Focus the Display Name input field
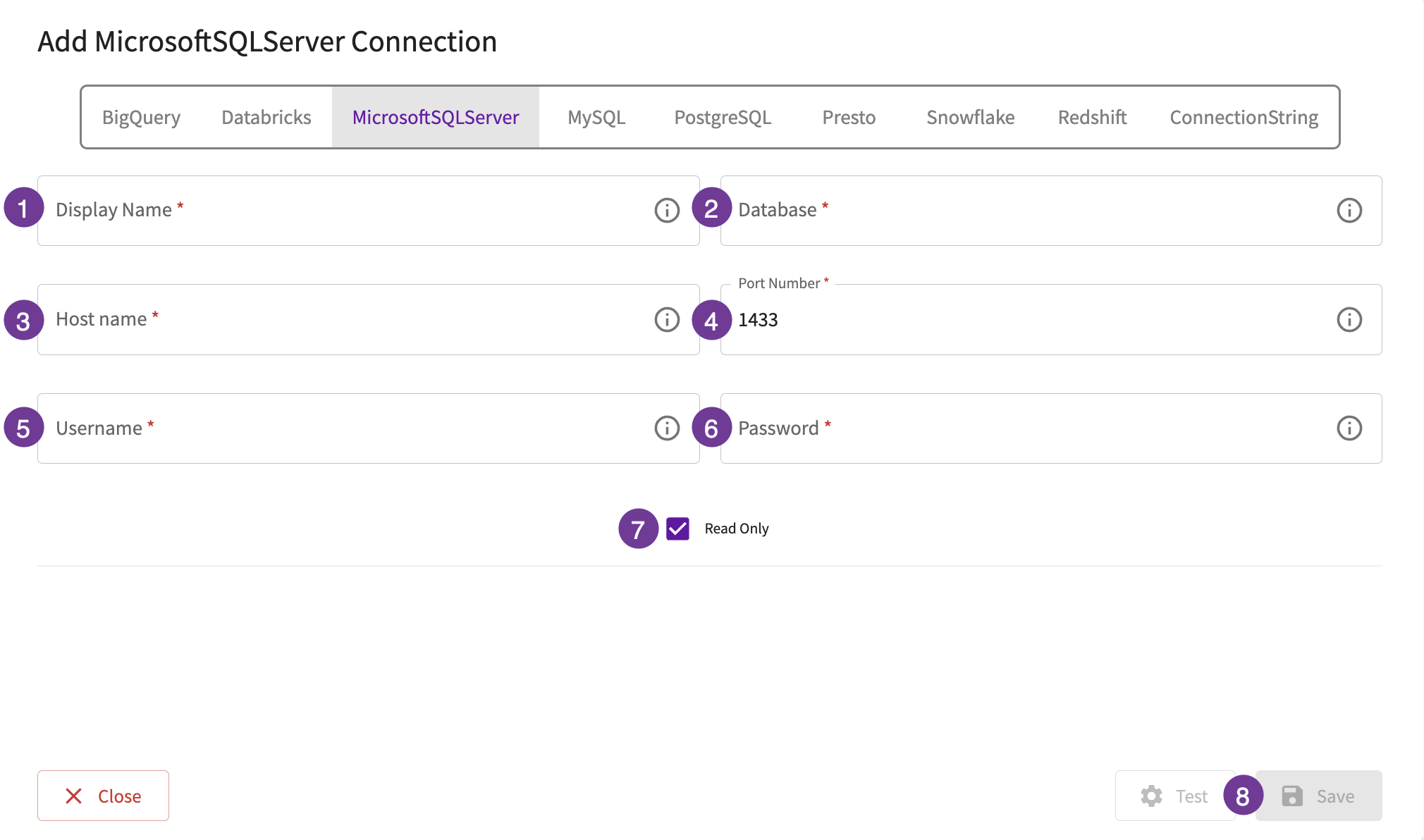The image size is (1424, 840). pyautogui.click(x=368, y=211)
